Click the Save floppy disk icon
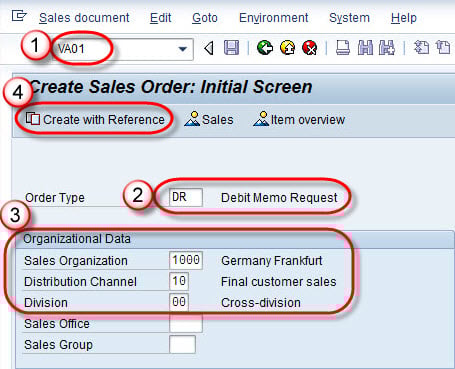The width and height of the screenshot is (455, 369). click(x=231, y=48)
